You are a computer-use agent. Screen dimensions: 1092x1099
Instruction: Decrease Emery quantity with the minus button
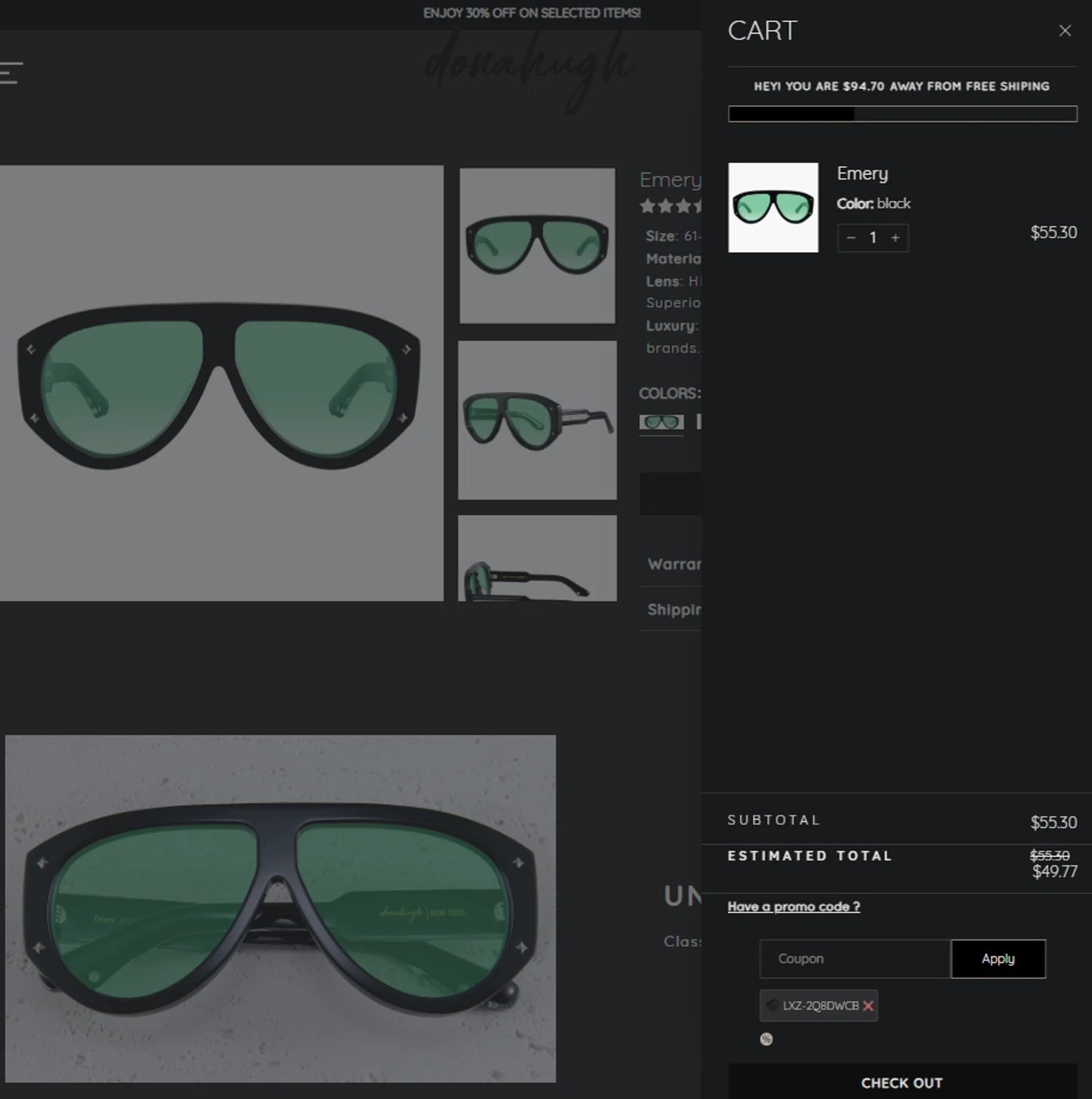tap(851, 238)
